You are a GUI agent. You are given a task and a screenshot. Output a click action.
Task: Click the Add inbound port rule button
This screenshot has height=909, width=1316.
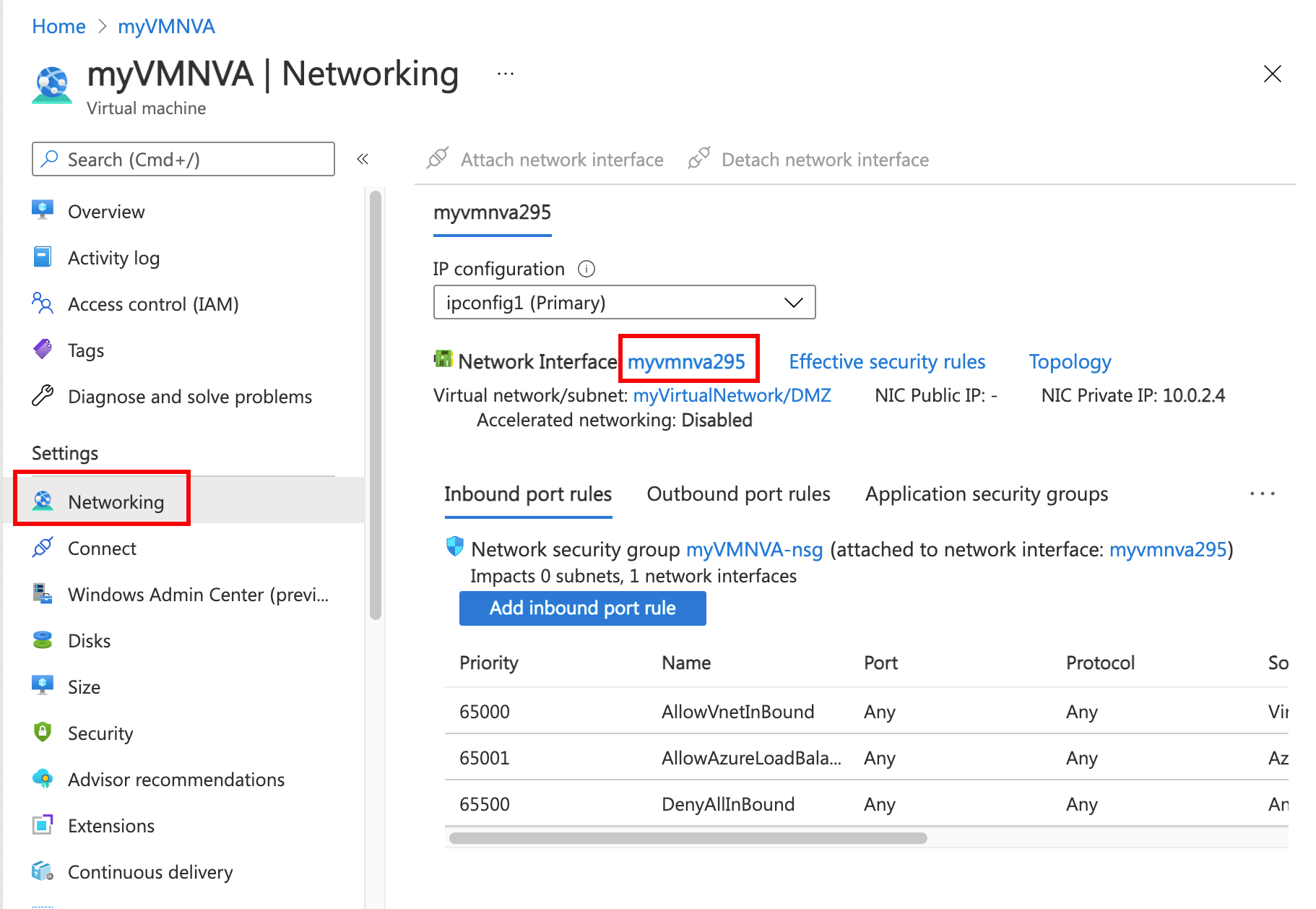[582, 608]
